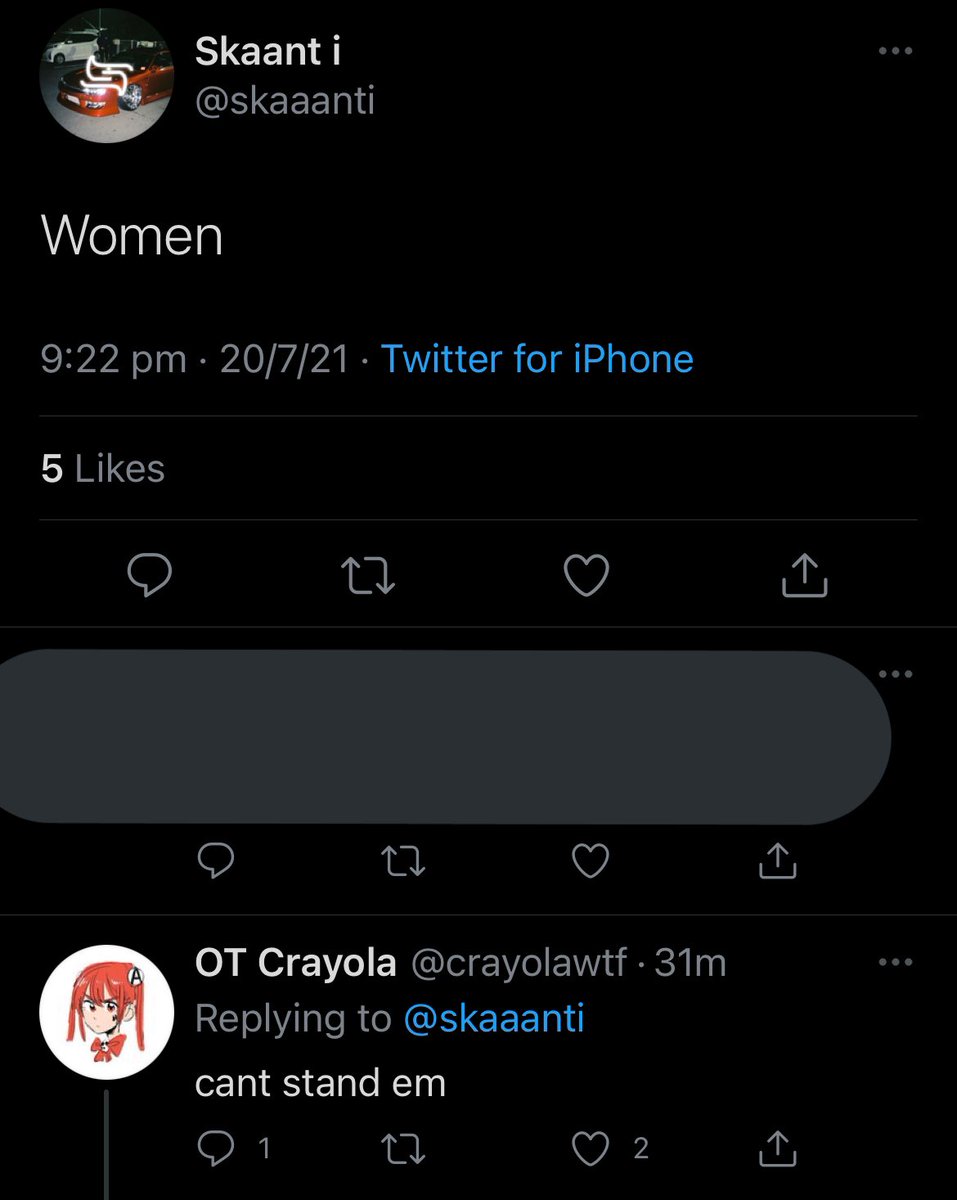Share the redacted tweet
Screen dimensions: 957x1200
click(x=777, y=860)
